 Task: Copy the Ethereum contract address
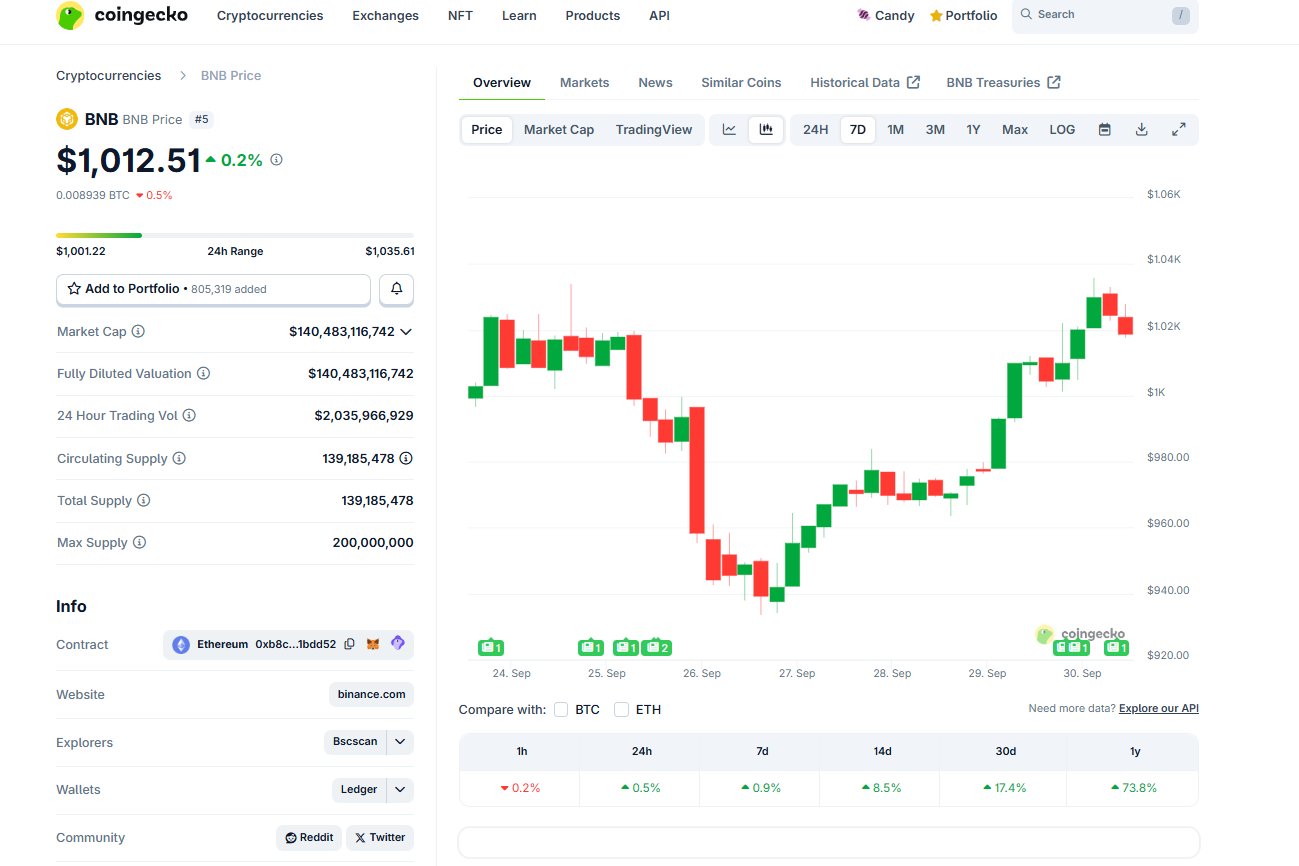coord(349,645)
